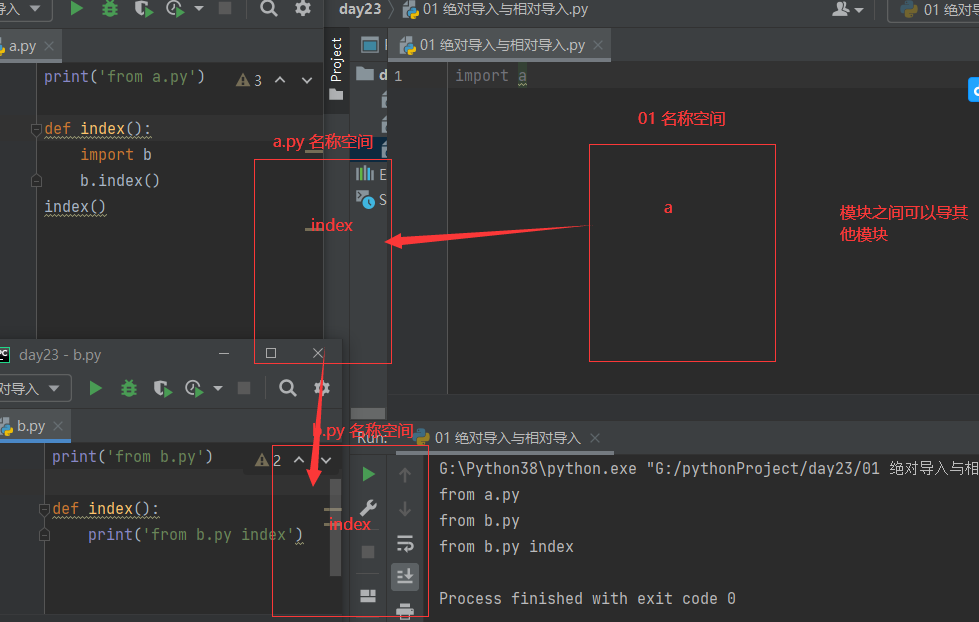
Task: Select External Libraries node in project tree
Action: coord(371,174)
